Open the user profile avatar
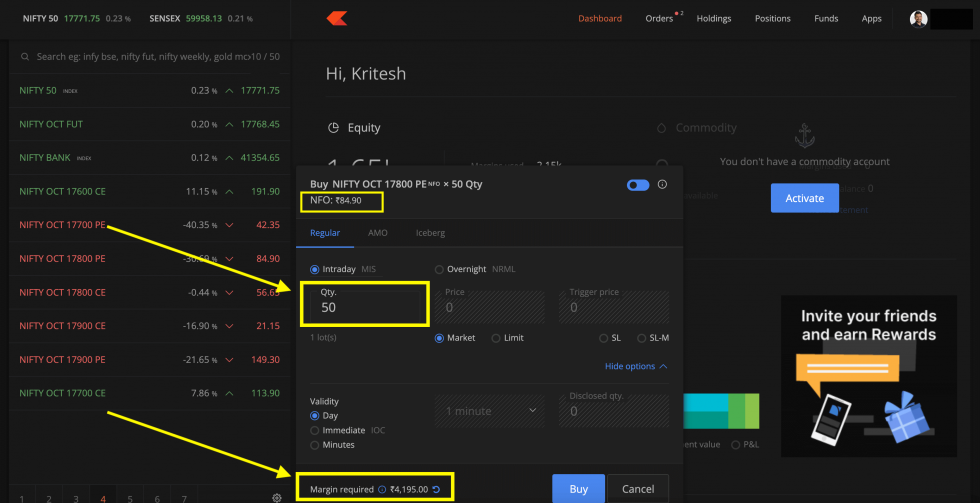The width and height of the screenshot is (980, 503). tap(918, 19)
